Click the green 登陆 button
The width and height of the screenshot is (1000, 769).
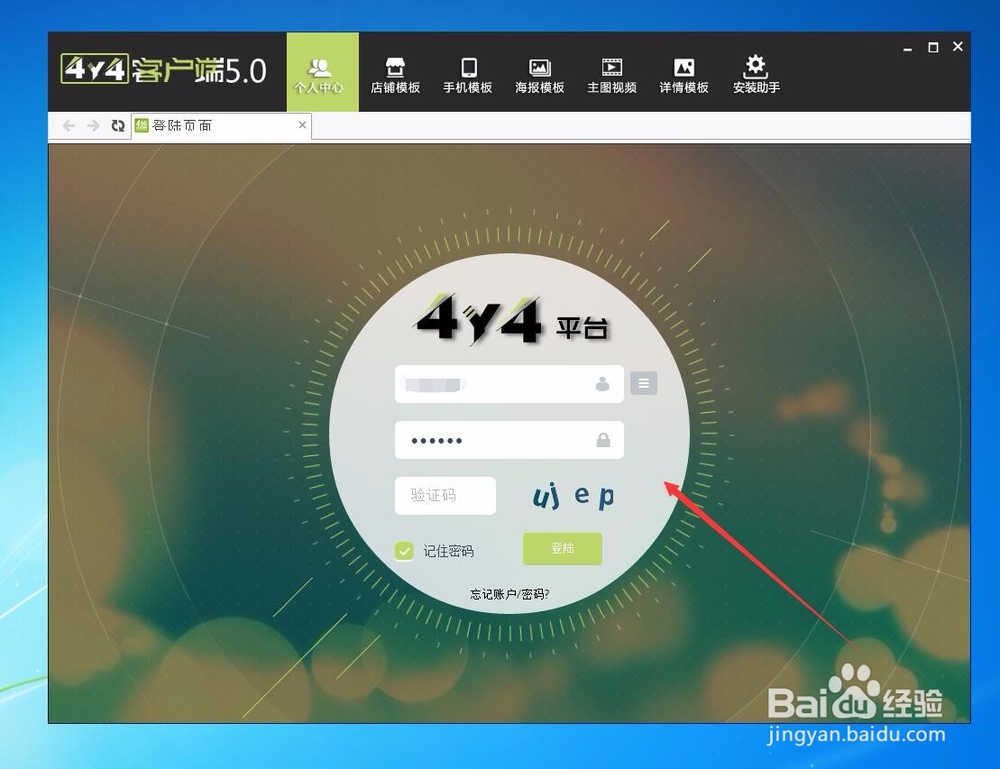tap(562, 548)
